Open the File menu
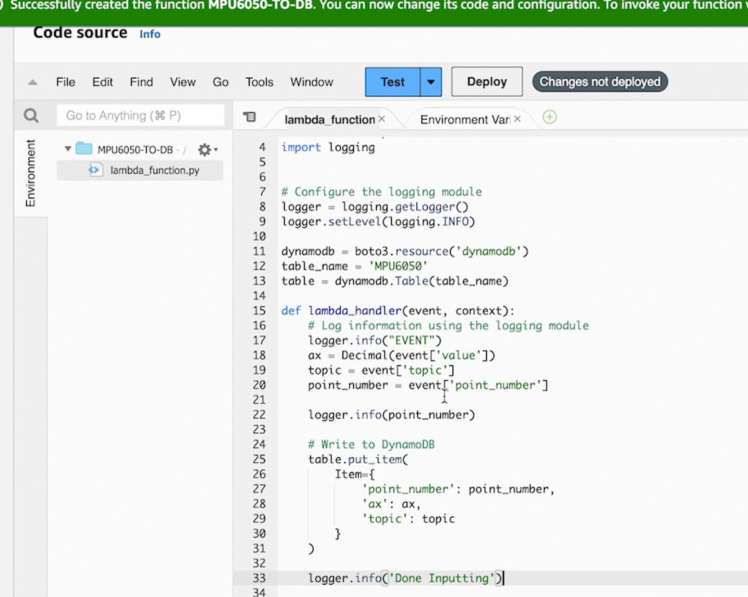 (x=65, y=82)
